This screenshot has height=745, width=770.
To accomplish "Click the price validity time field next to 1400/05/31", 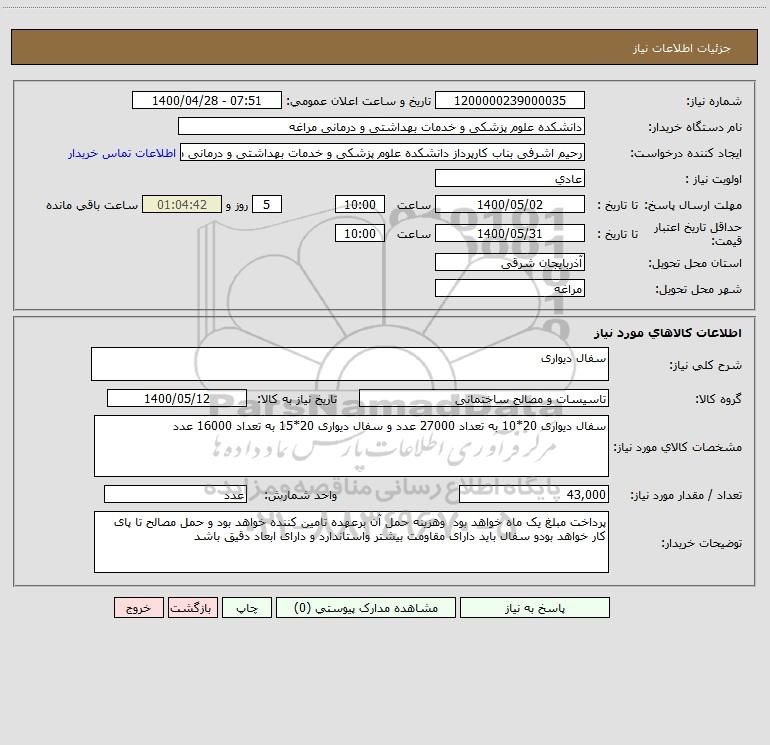I will pyautogui.click(x=359, y=233).
